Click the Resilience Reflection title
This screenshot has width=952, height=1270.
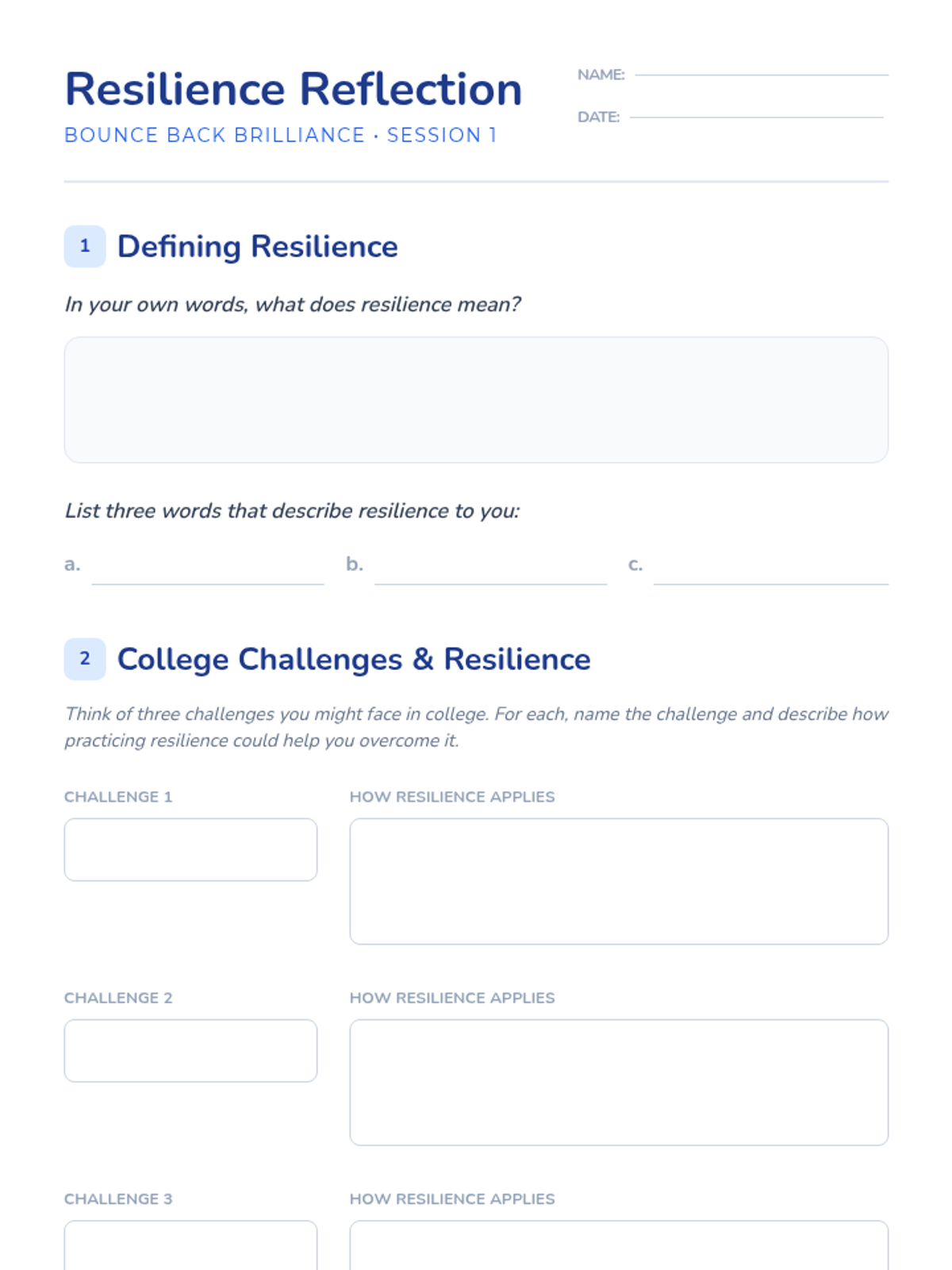click(293, 89)
